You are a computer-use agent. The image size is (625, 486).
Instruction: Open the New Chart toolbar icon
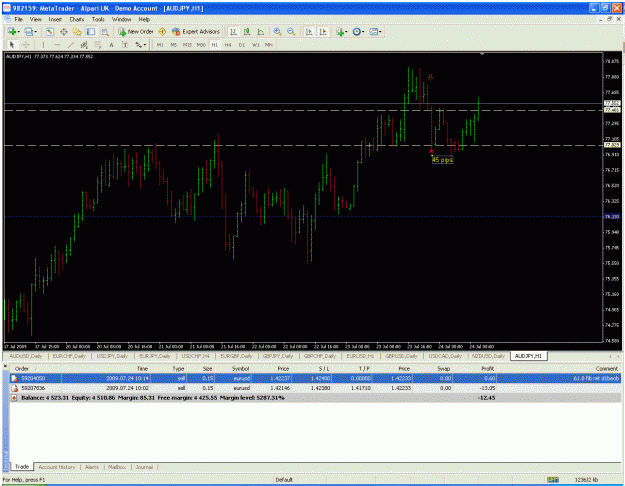pos(12,31)
